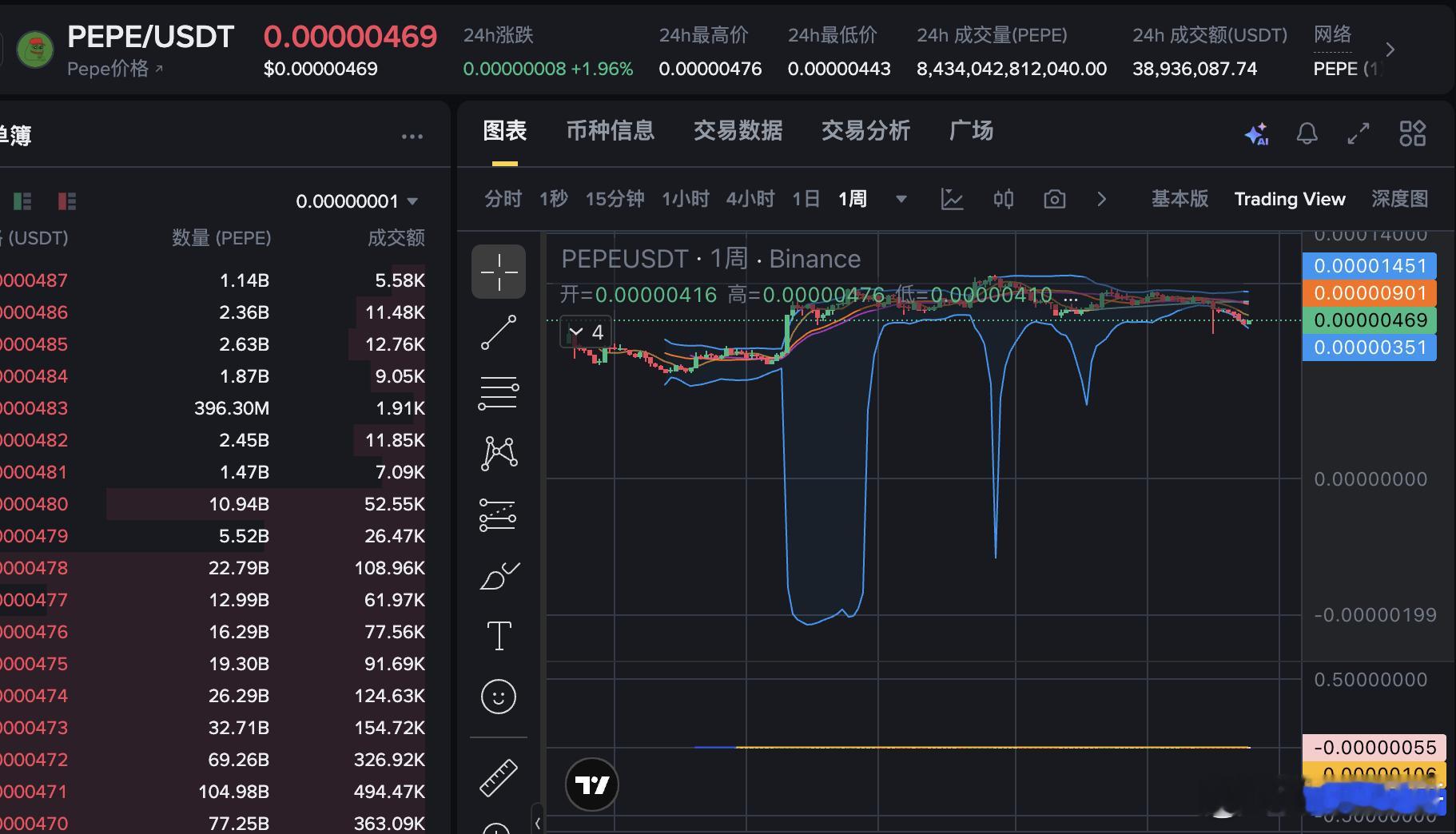Select the 1秒 interval
The height and width of the screenshot is (834, 1456).
coord(554,199)
